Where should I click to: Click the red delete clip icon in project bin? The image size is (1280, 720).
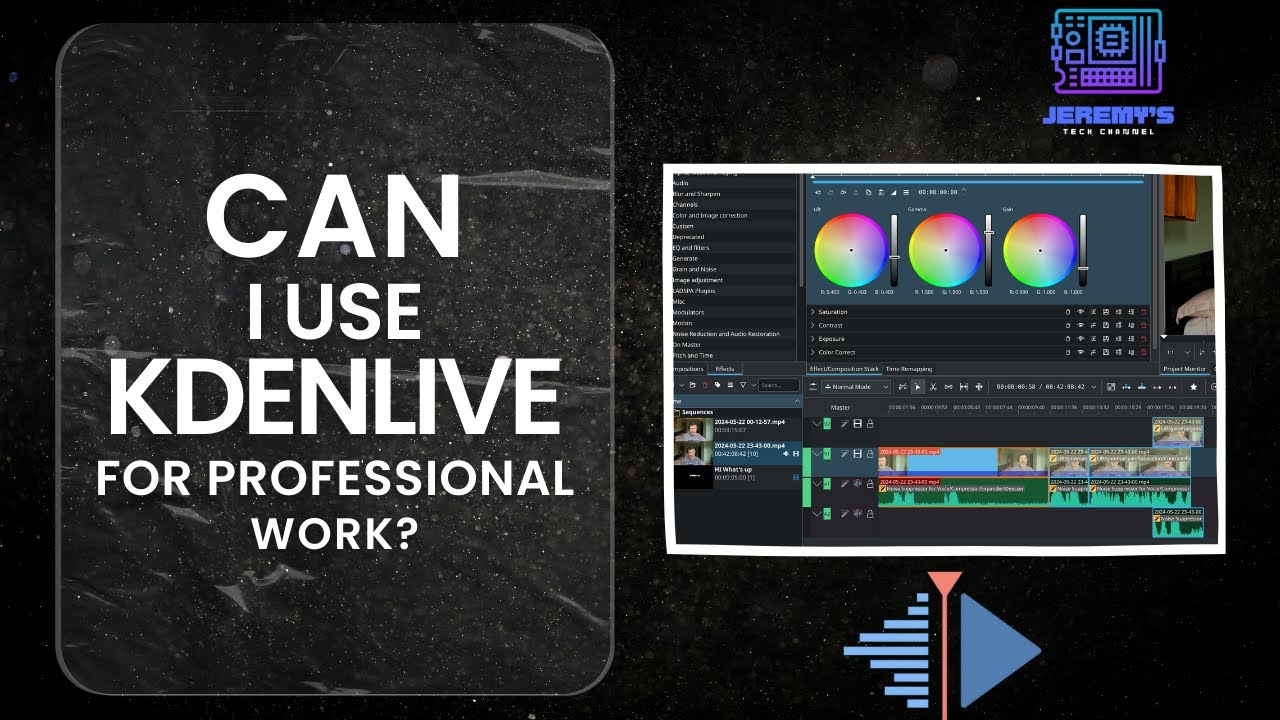coord(705,385)
